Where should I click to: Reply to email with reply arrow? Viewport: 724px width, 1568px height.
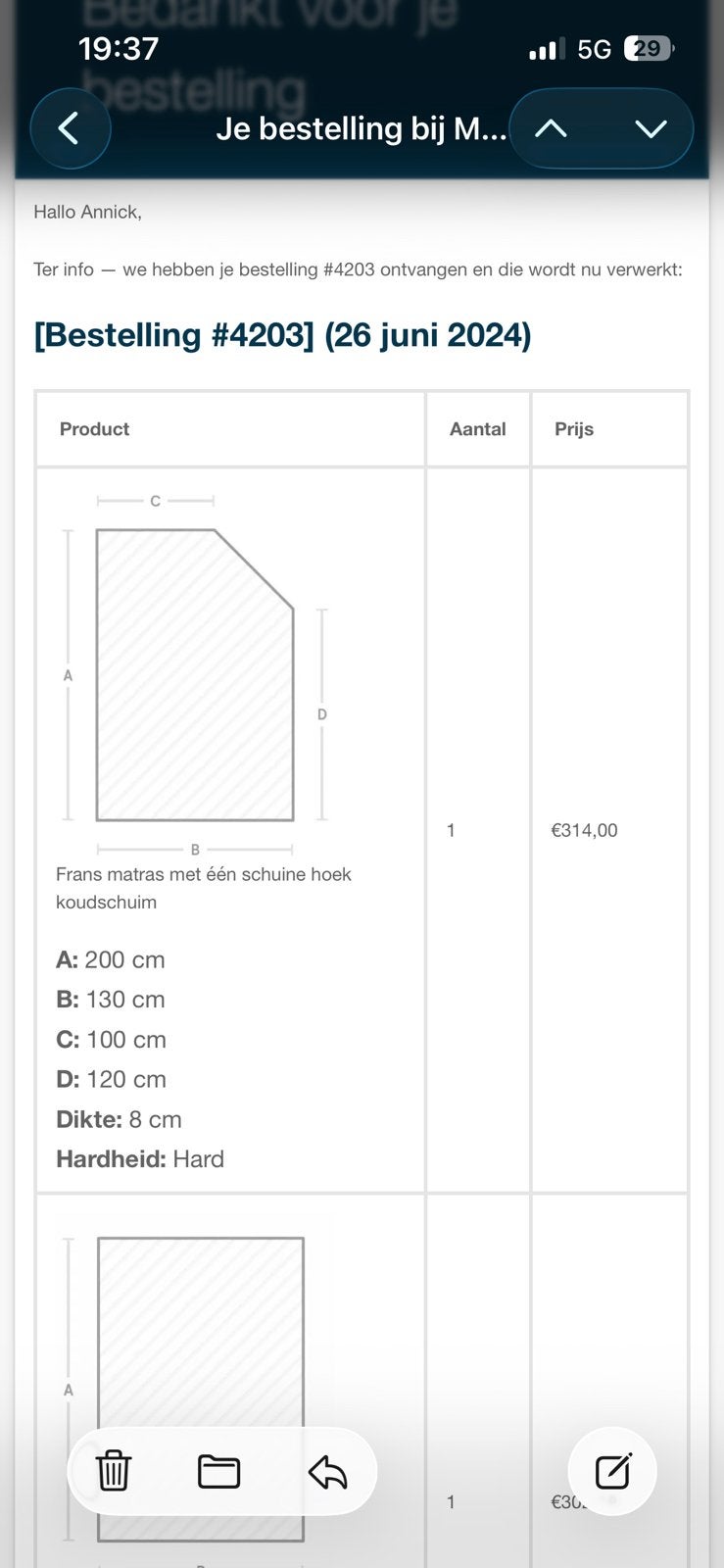[327, 1471]
